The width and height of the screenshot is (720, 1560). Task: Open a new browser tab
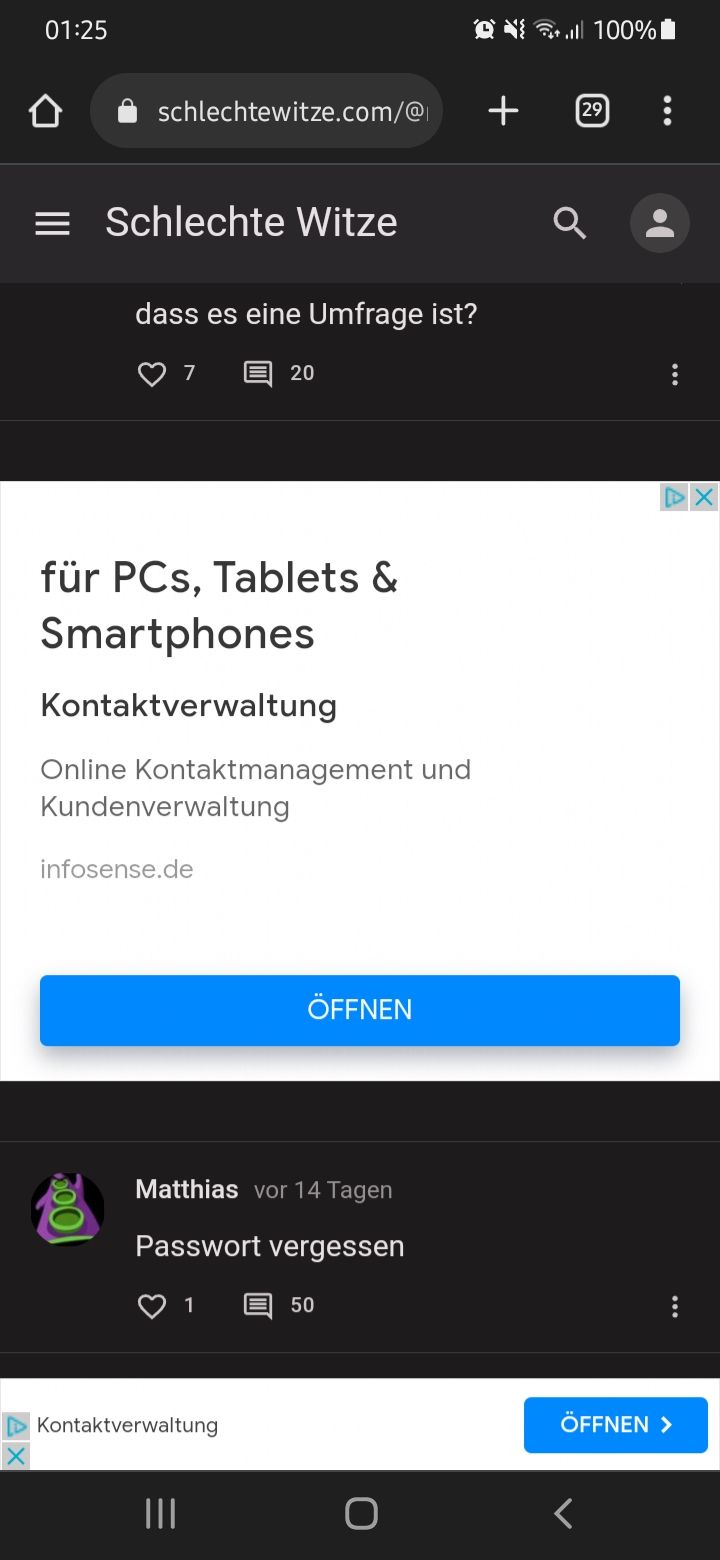click(x=503, y=111)
